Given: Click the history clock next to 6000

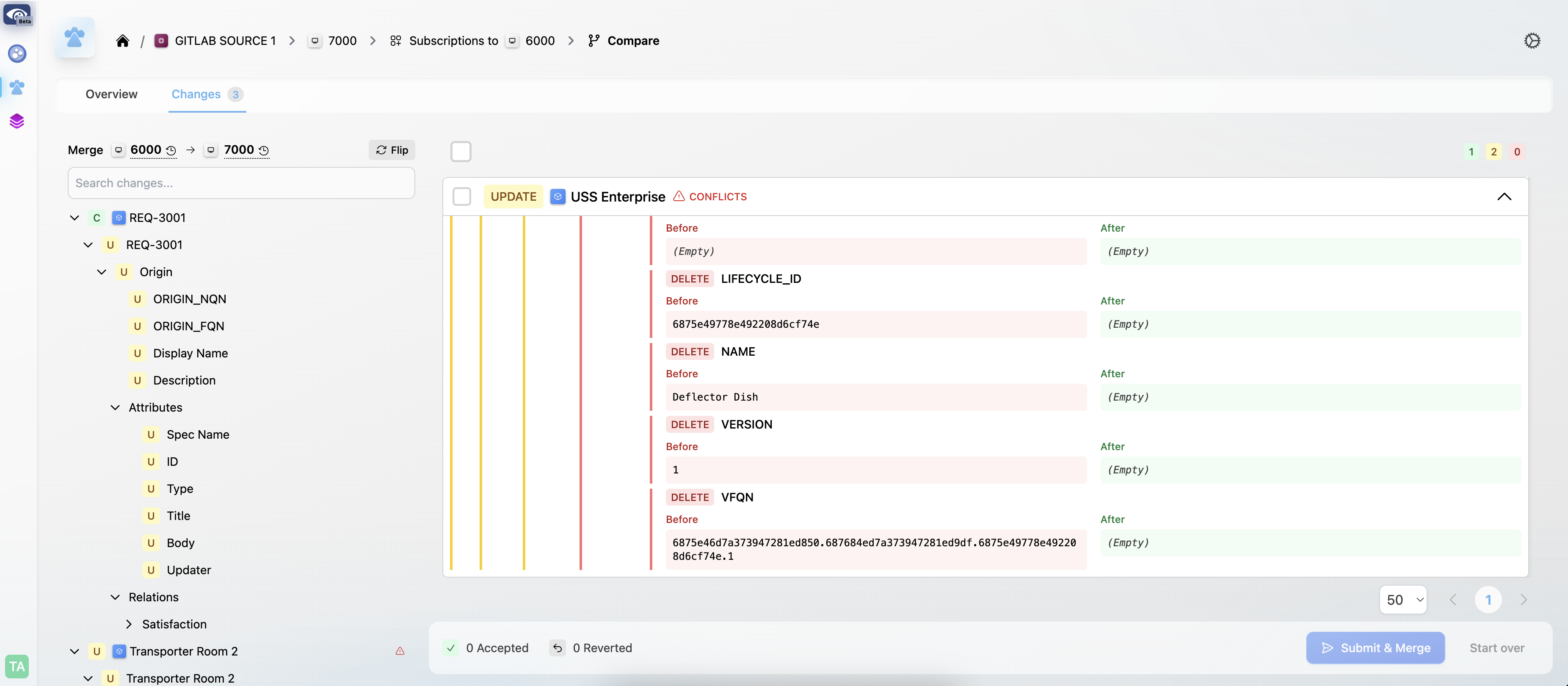Looking at the screenshot, I should [x=171, y=150].
